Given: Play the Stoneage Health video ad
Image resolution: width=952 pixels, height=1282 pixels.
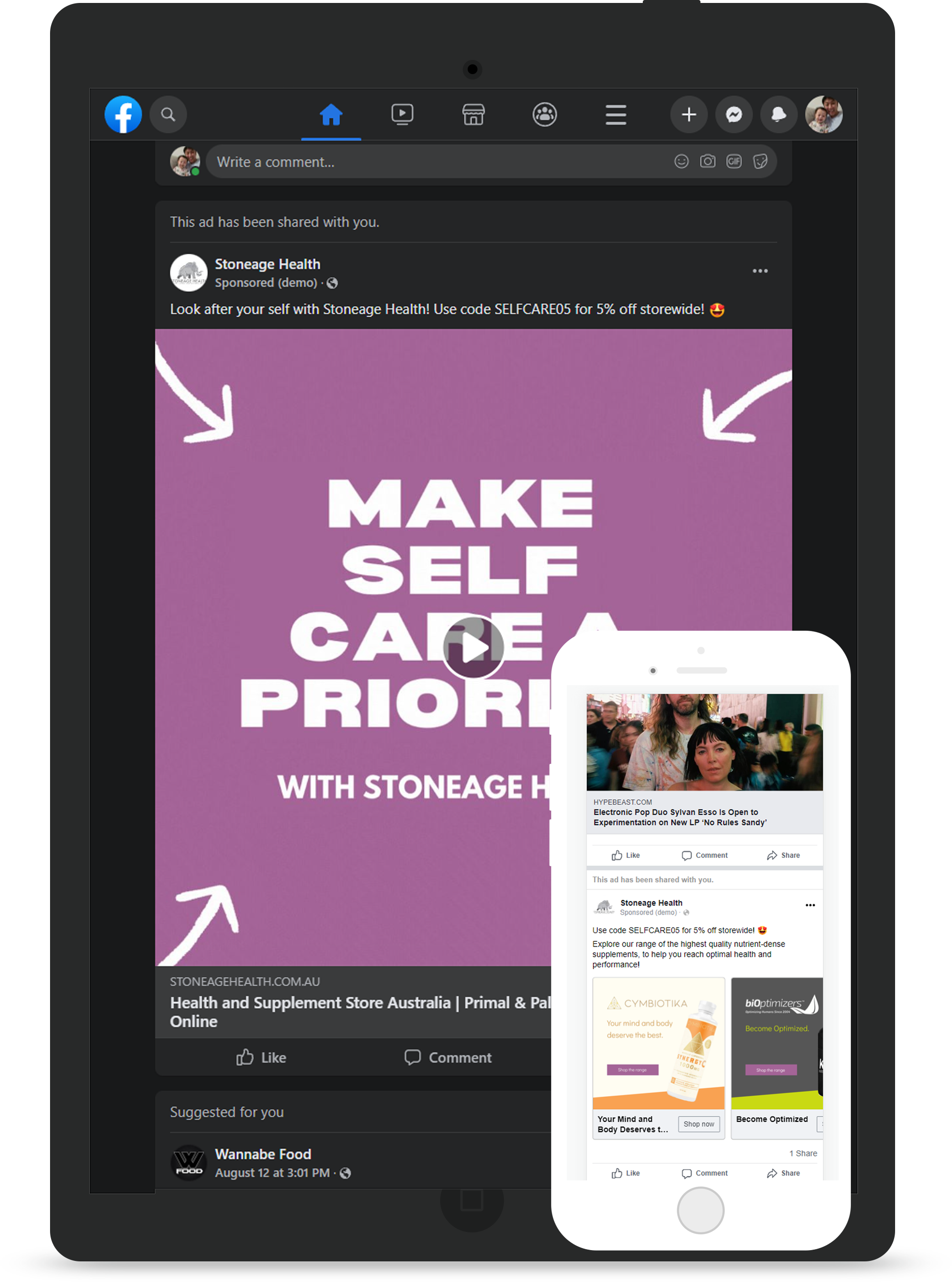Looking at the screenshot, I should click(473, 647).
